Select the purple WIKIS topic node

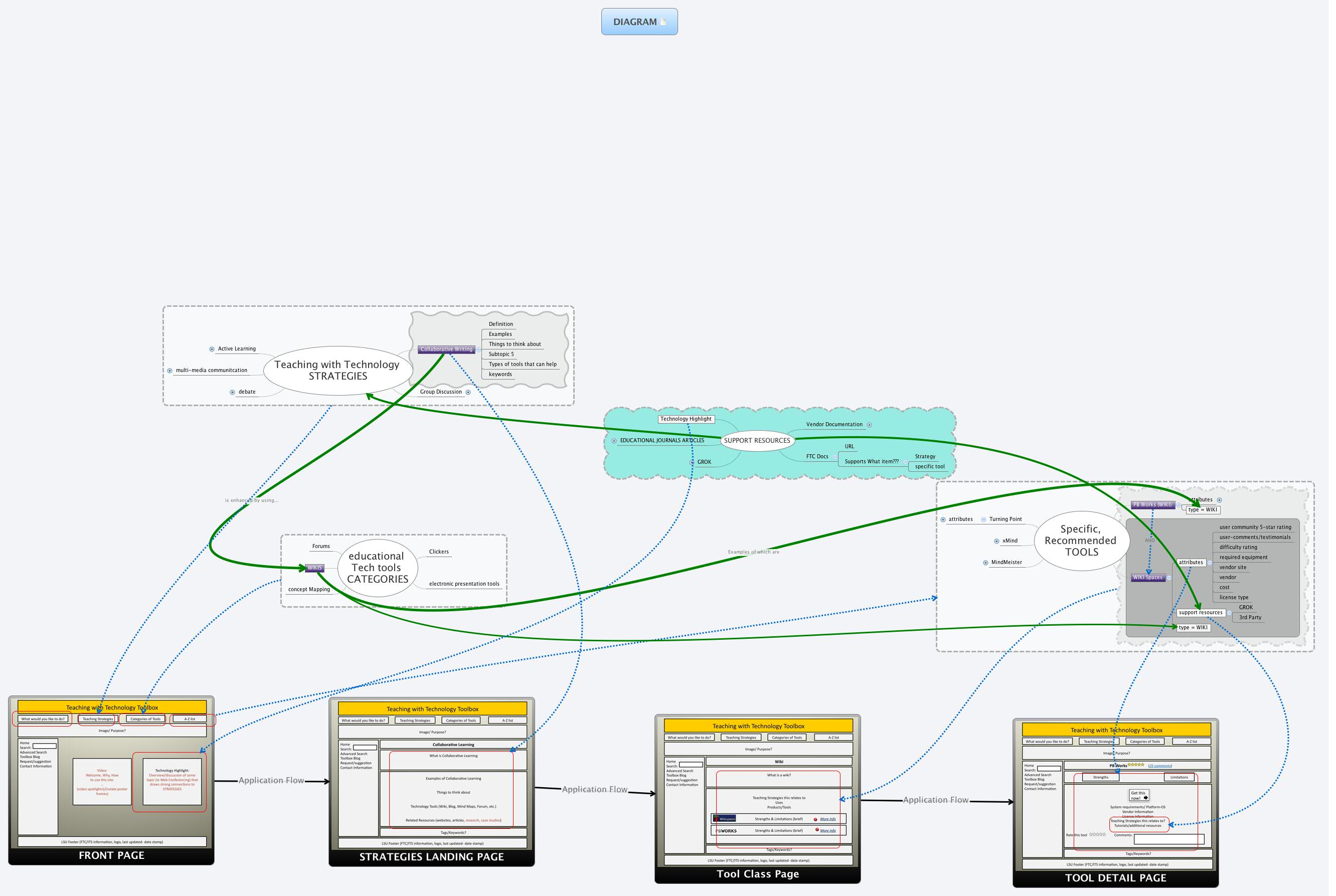pos(315,568)
